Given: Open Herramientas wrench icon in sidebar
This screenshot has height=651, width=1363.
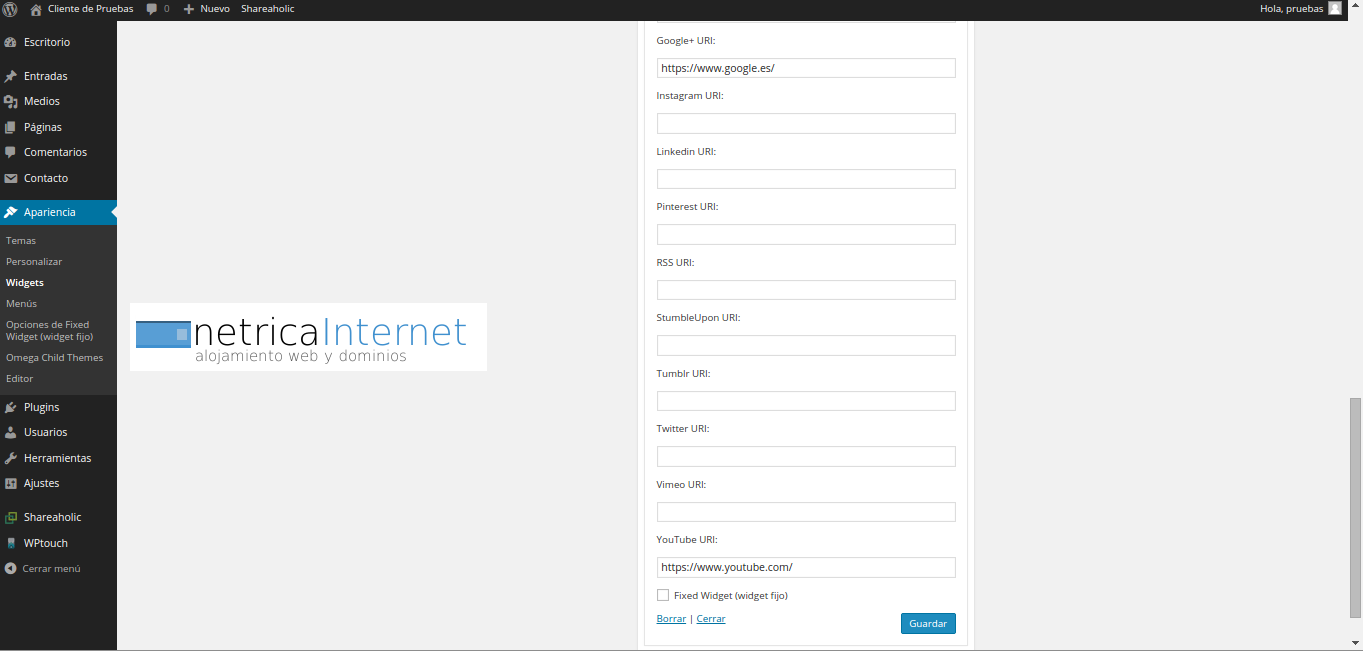Looking at the screenshot, I should (x=10, y=458).
